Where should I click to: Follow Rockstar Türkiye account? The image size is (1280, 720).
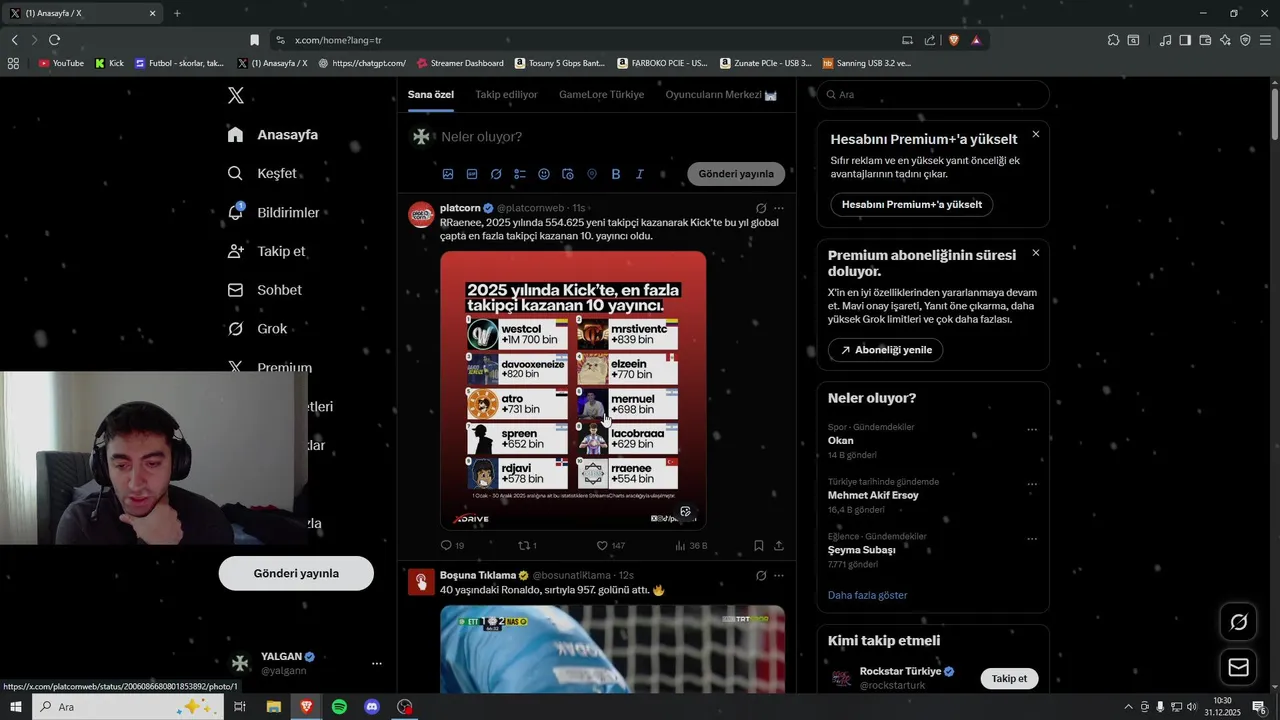pyautogui.click(x=1009, y=678)
